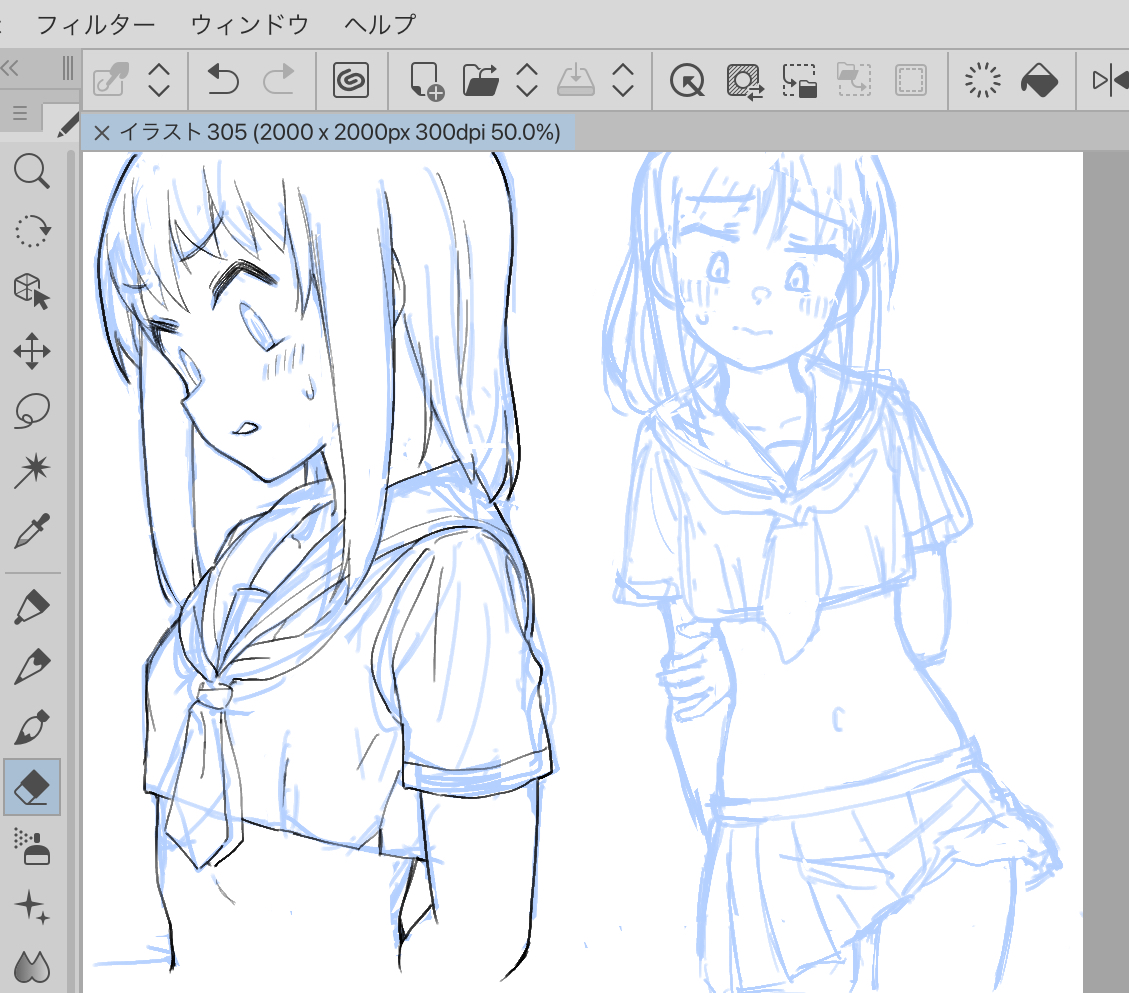Click the clear layer pen icon
Screen dimensions: 1129x993
pyautogui.click(x=111, y=80)
